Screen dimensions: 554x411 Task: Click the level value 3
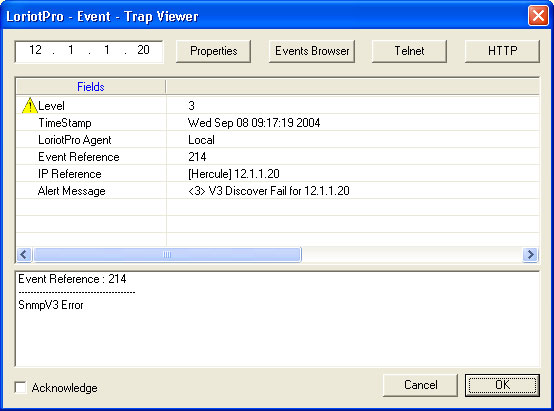(191, 106)
